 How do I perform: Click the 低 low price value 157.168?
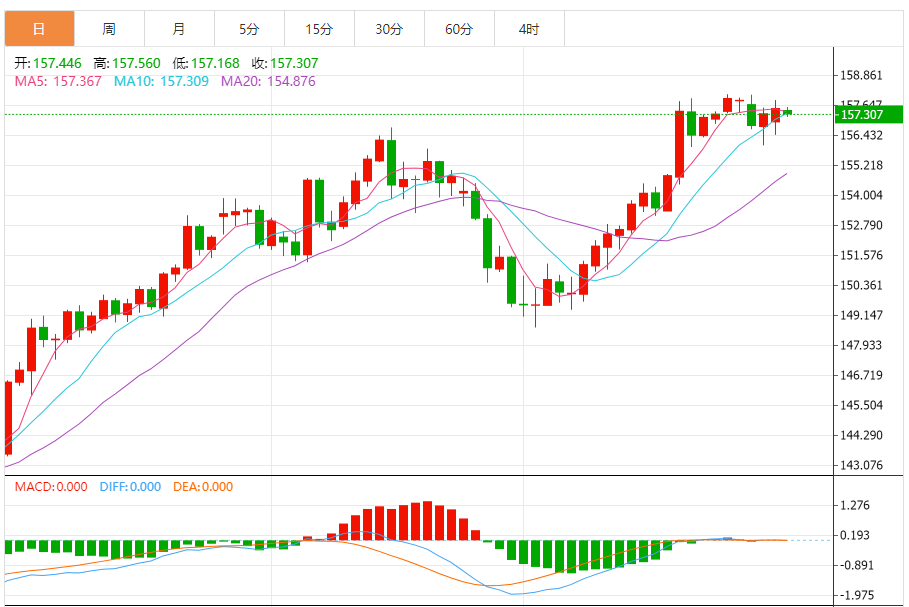pos(216,63)
